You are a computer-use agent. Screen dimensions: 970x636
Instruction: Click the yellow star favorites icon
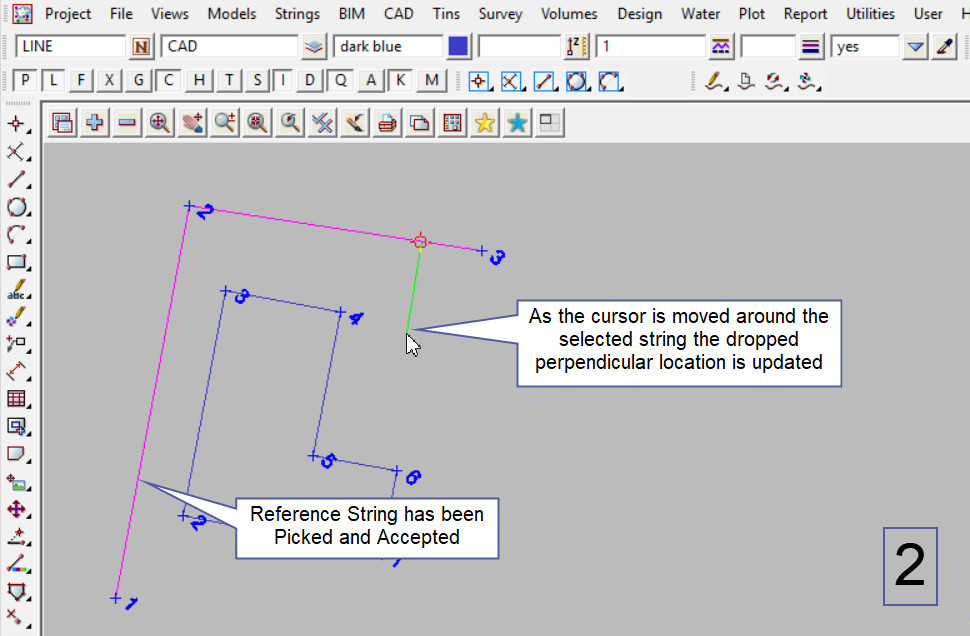485,123
